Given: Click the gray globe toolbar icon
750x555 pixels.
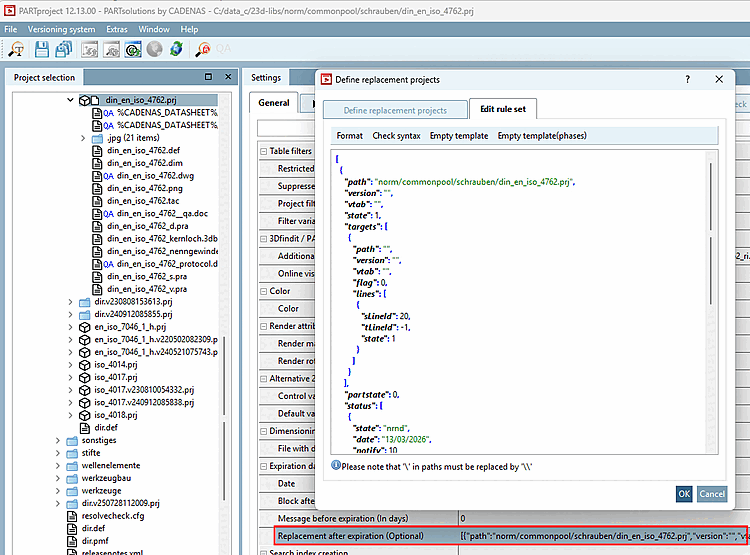Looking at the screenshot, I should pos(154,49).
